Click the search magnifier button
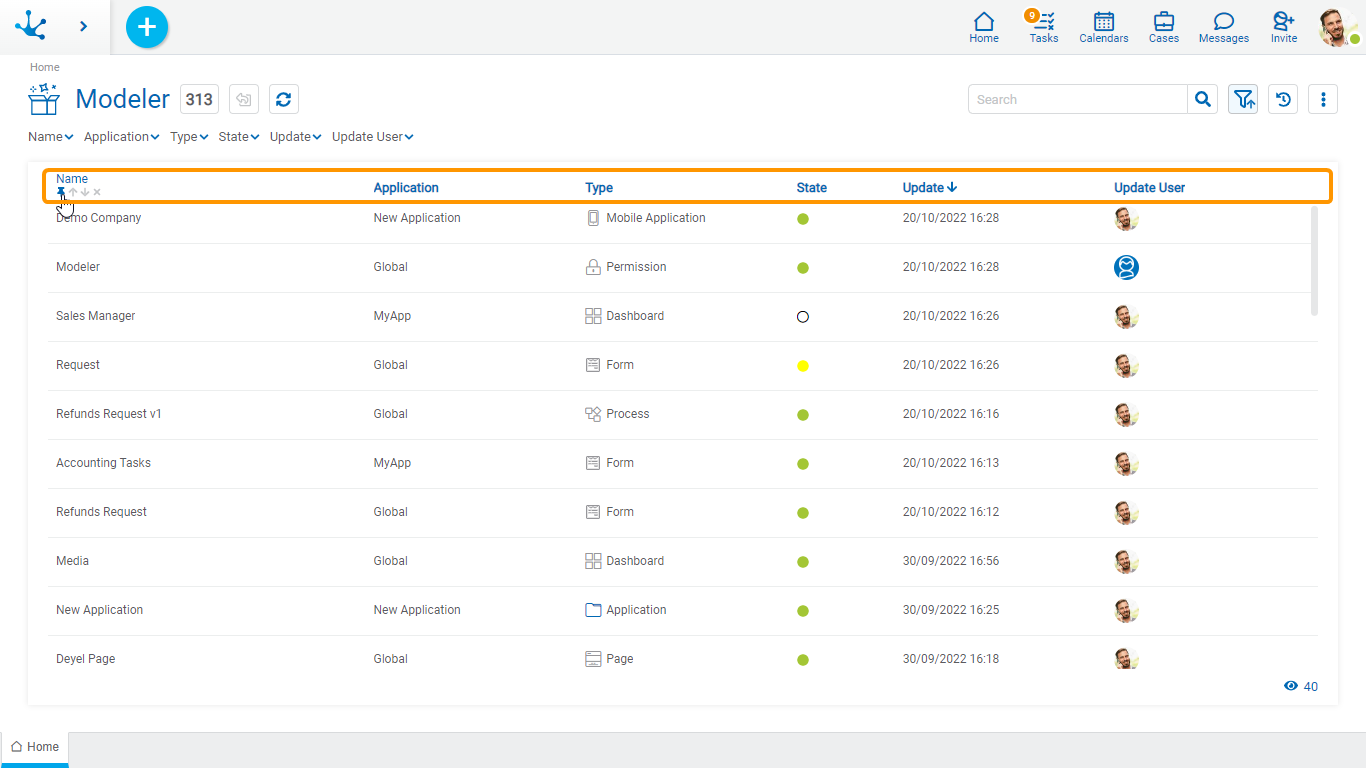 (x=1203, y=99)
